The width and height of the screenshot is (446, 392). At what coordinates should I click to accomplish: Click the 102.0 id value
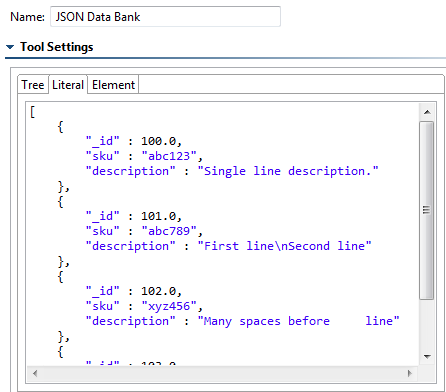pyautogui.click(x=158, y=291)
